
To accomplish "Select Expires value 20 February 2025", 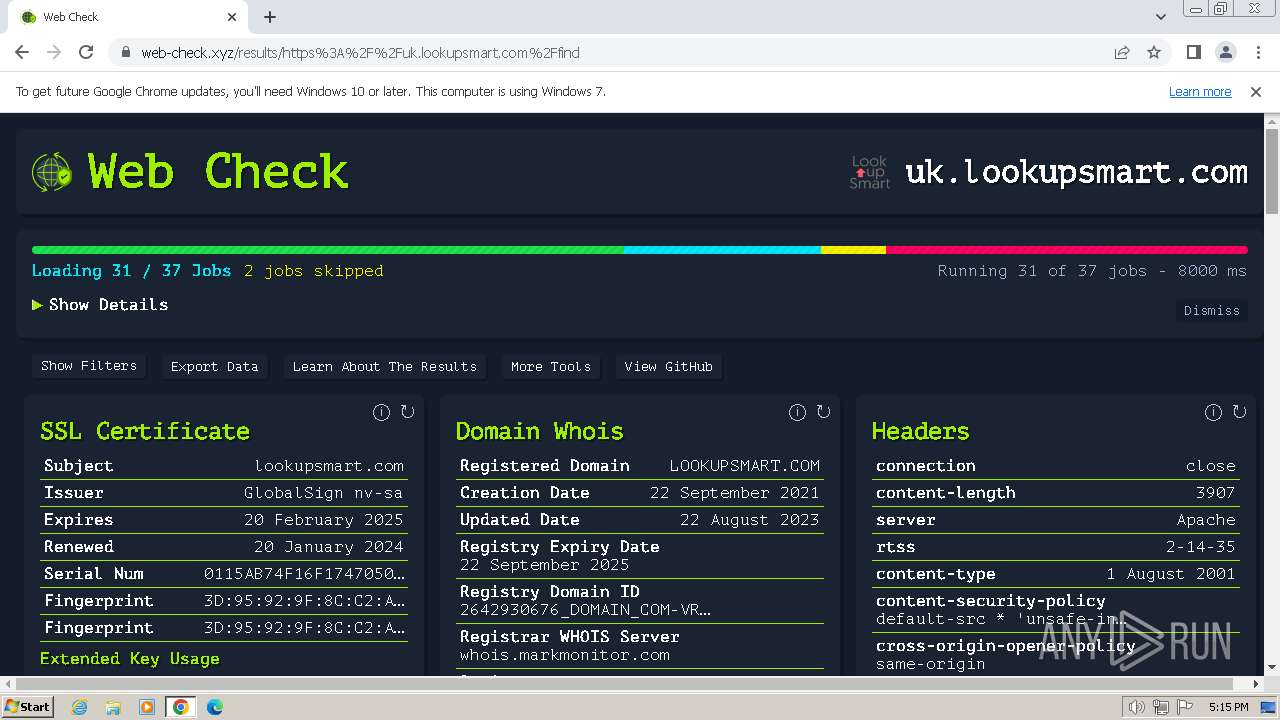I will pos(323,520).
